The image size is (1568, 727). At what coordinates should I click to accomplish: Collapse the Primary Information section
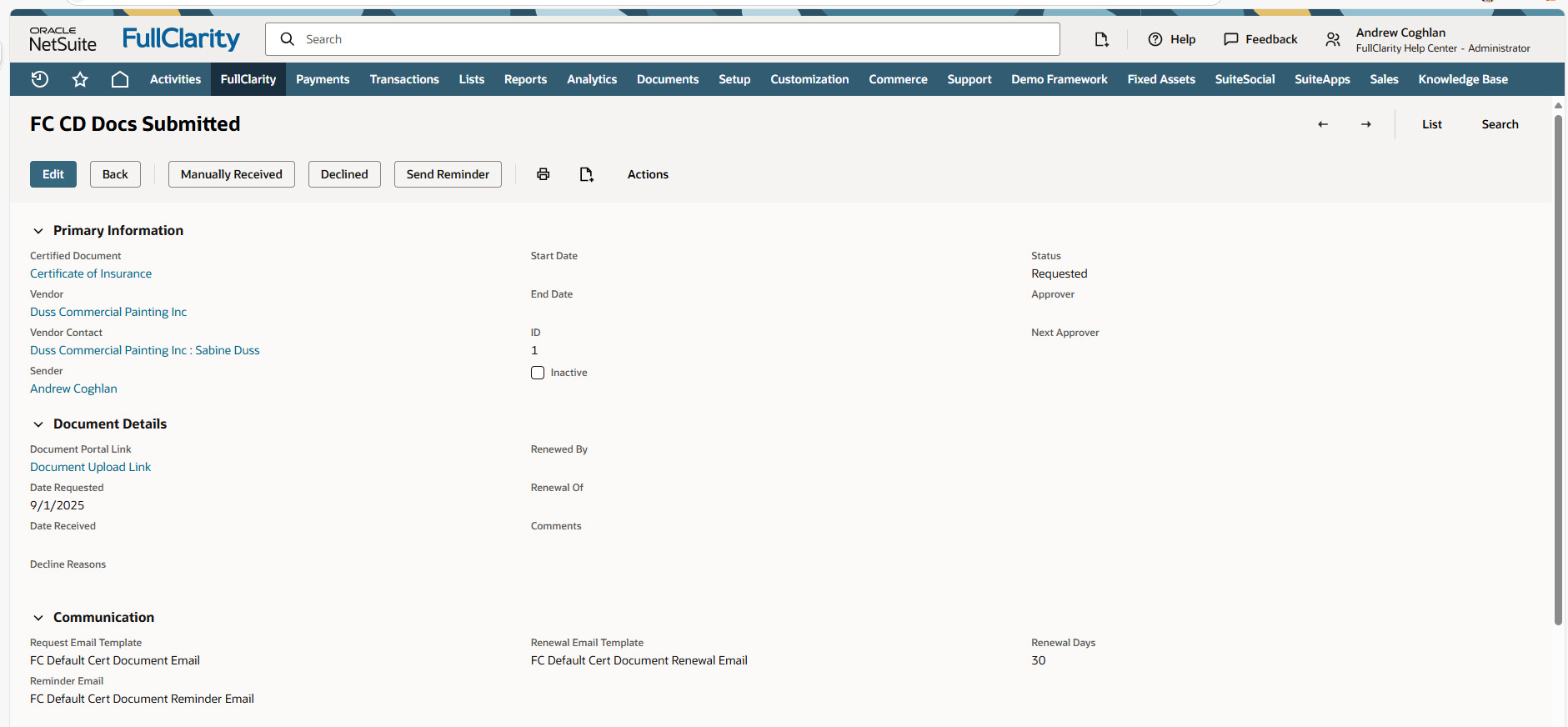38,231
